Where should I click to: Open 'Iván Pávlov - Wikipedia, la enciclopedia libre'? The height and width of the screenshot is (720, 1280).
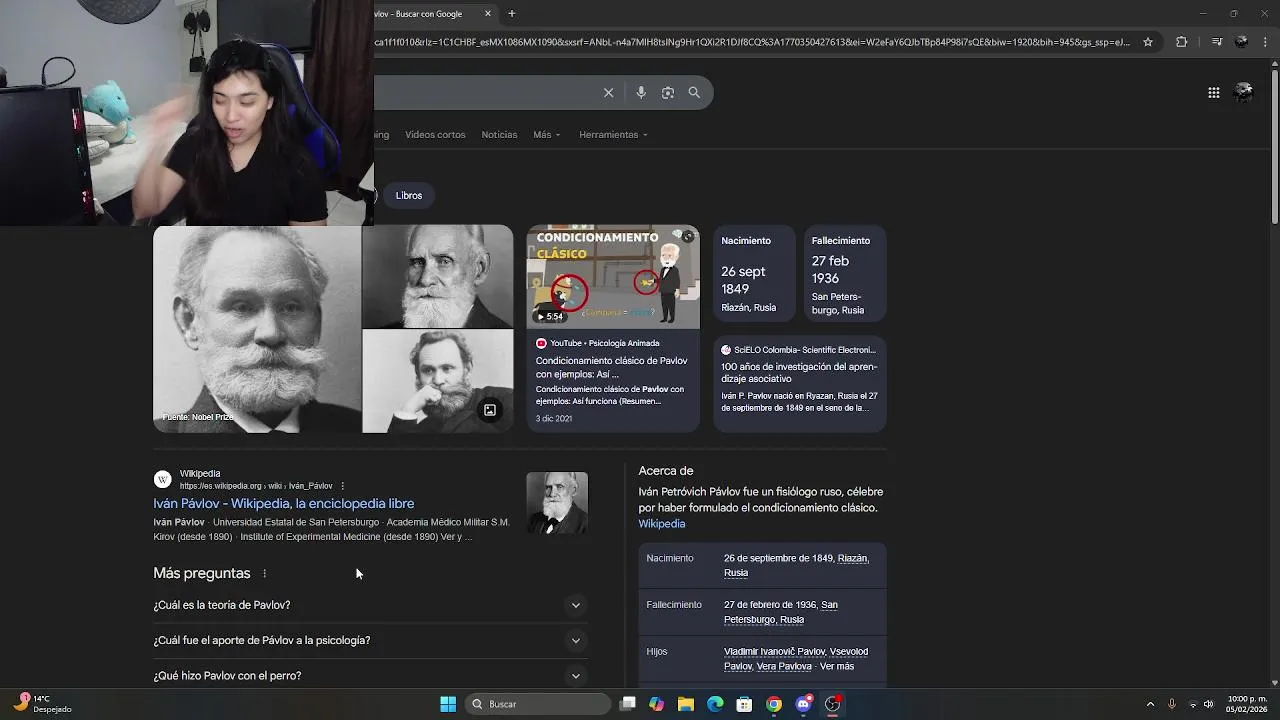click(x=284, y=503)
